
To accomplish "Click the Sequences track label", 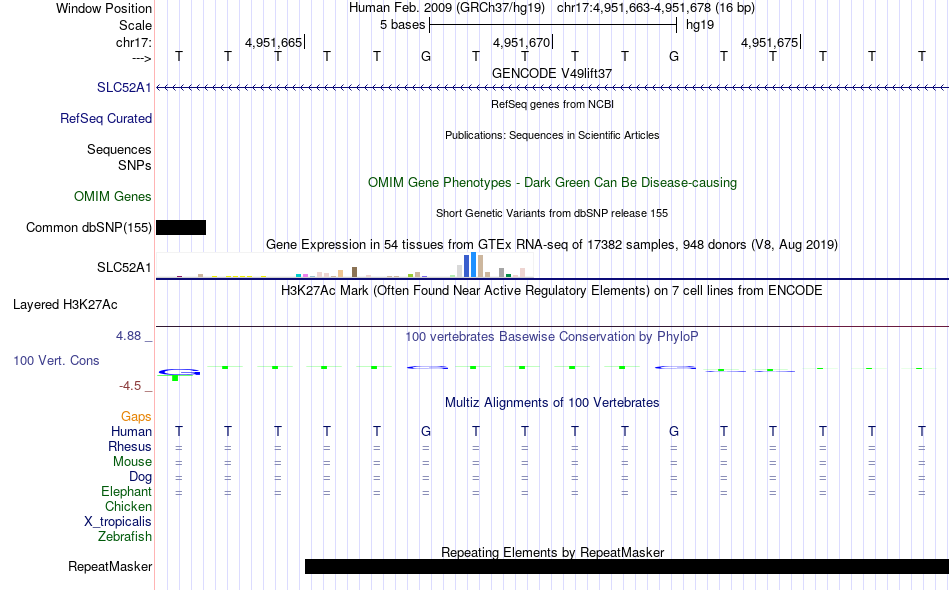I will pos(119,149).
